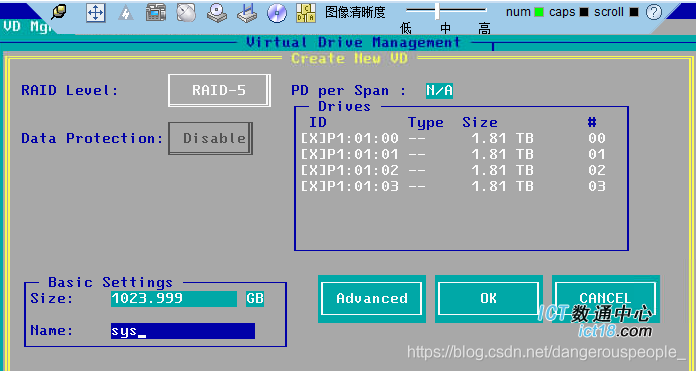Click the '中' medium clarity label
Screen dimensions: 696x371
pos(446,29)
